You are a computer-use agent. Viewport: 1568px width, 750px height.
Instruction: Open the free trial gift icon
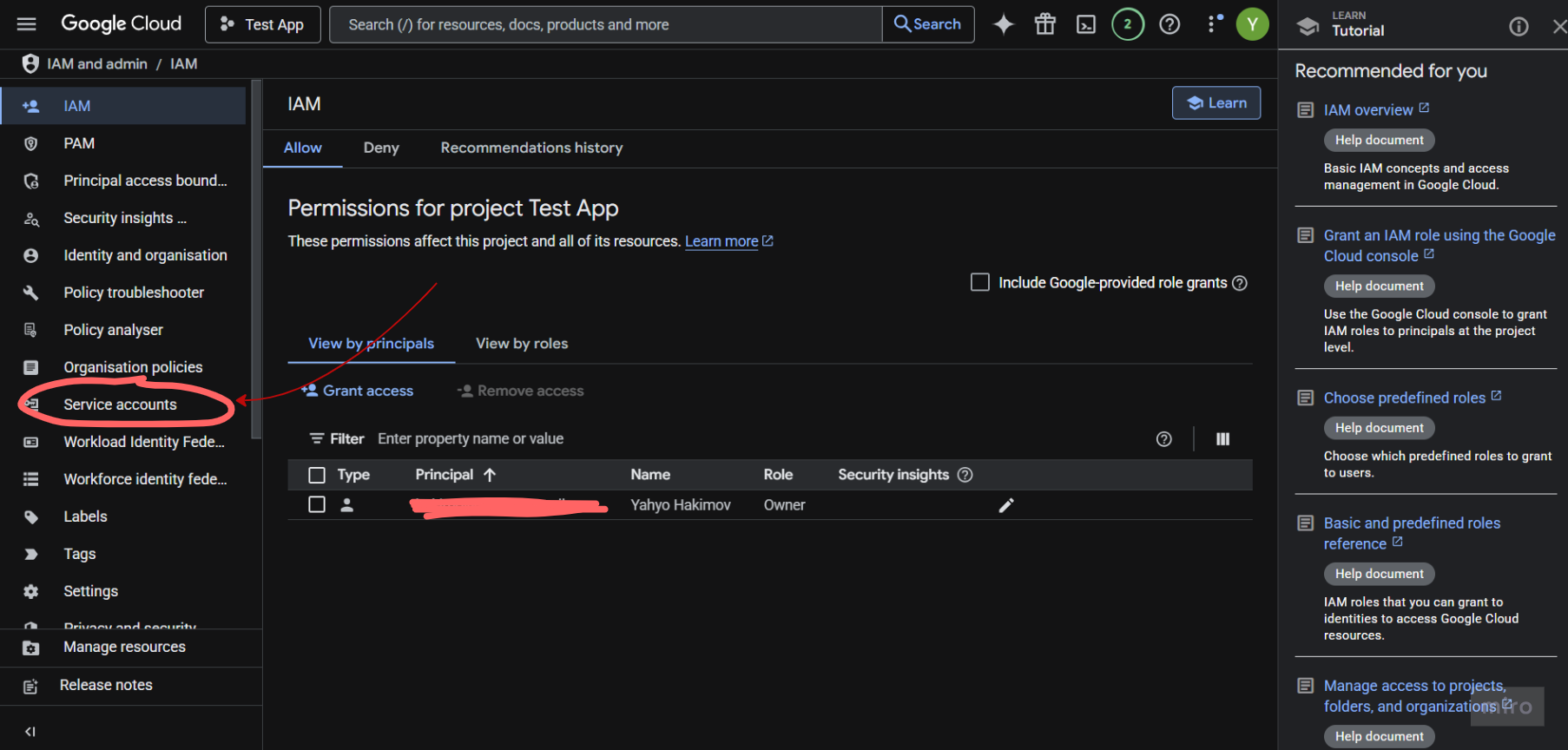(x=1045, y=24)
